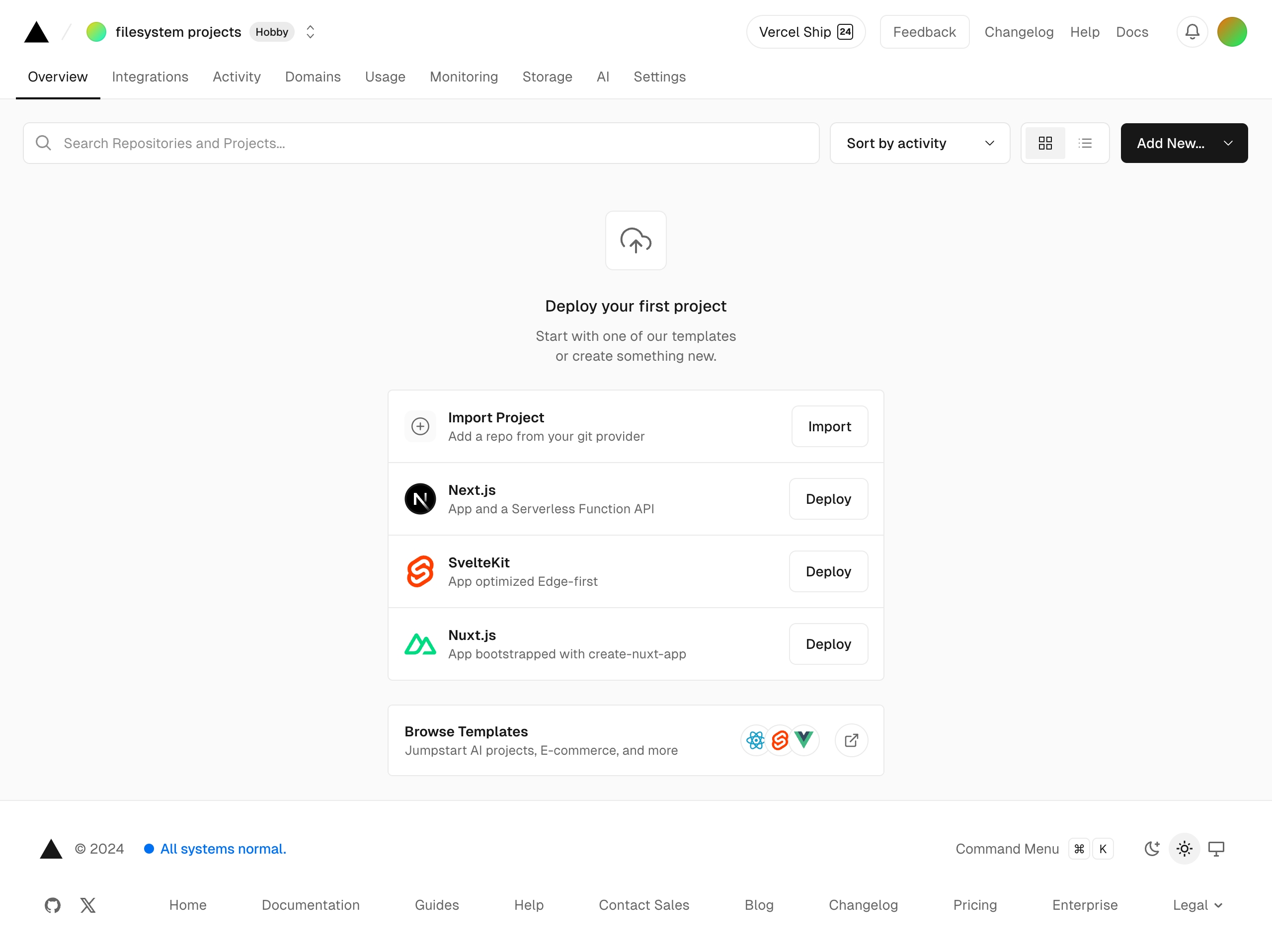Open the Integrations tab
Screen dimensions: 1272x952
pos(150,77)
